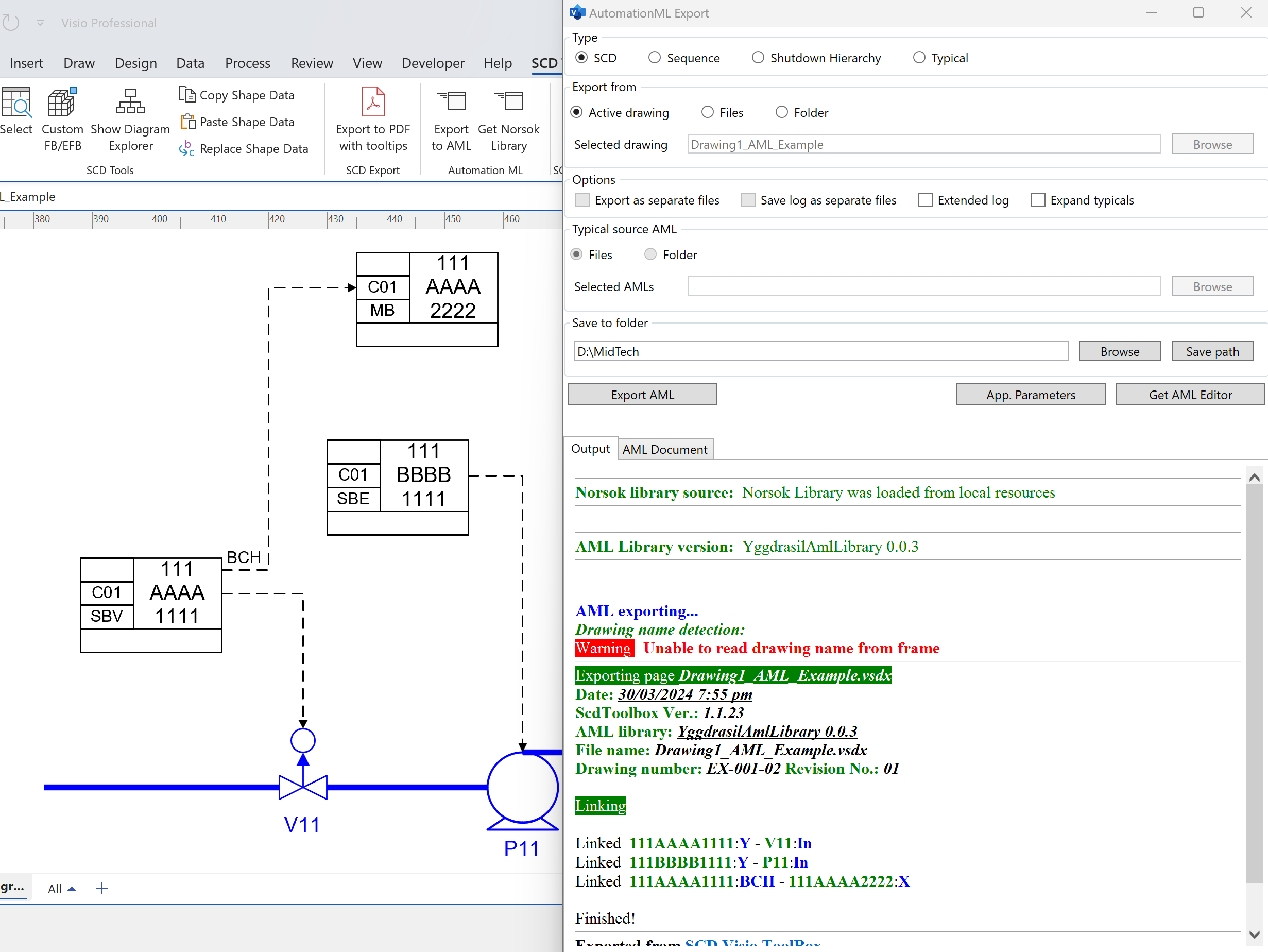Click Browse next to Selected AMLs
Image resolution: width=1268 pixels, height=952 pixels.
(x=1212, y=287)
